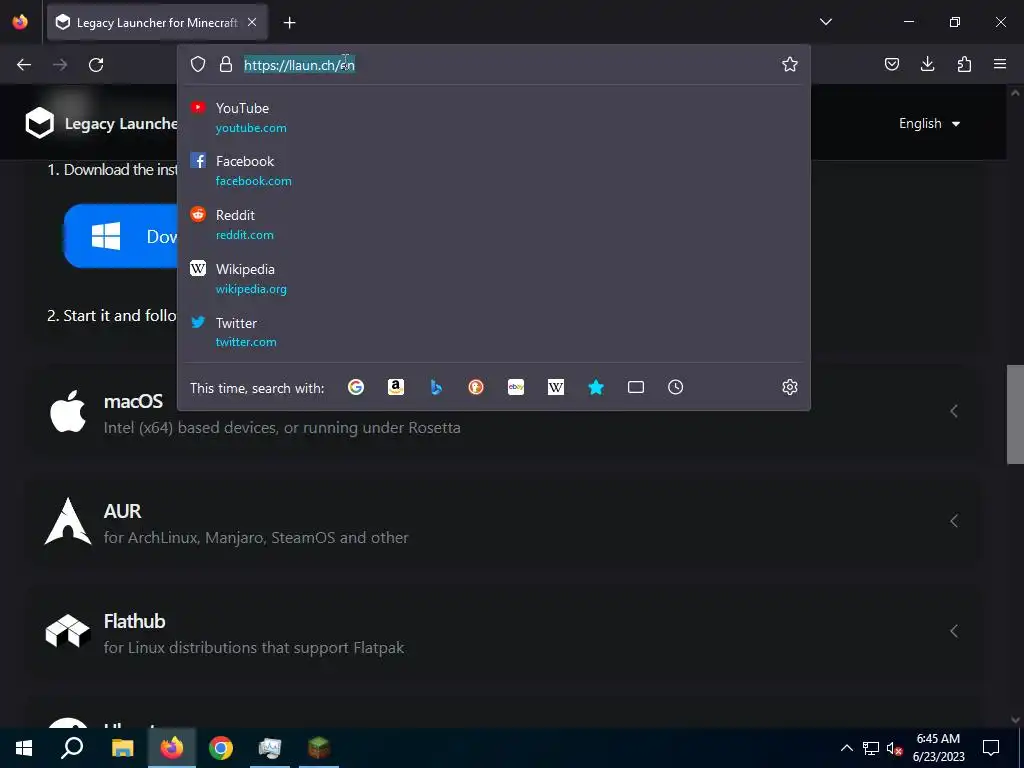Viewport: 1024px width, 768px height.
Task: Search this time with DuckDuckGo
Action: (x=476, y=387)
